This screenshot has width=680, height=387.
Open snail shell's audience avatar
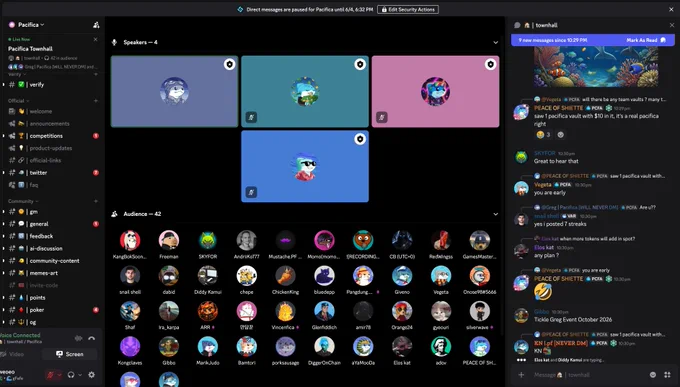[130, 276]
